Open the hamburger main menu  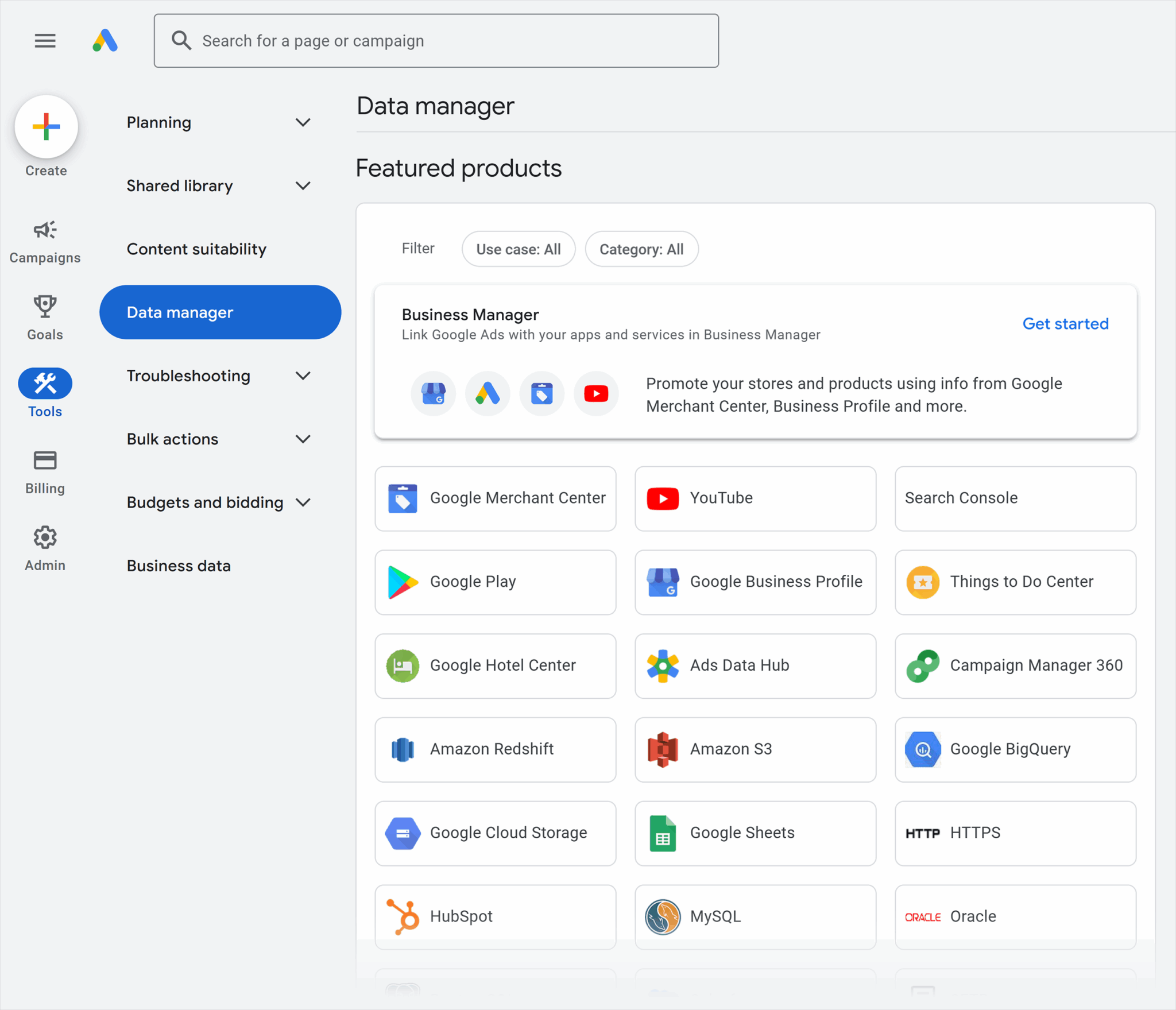coord(45,41)
